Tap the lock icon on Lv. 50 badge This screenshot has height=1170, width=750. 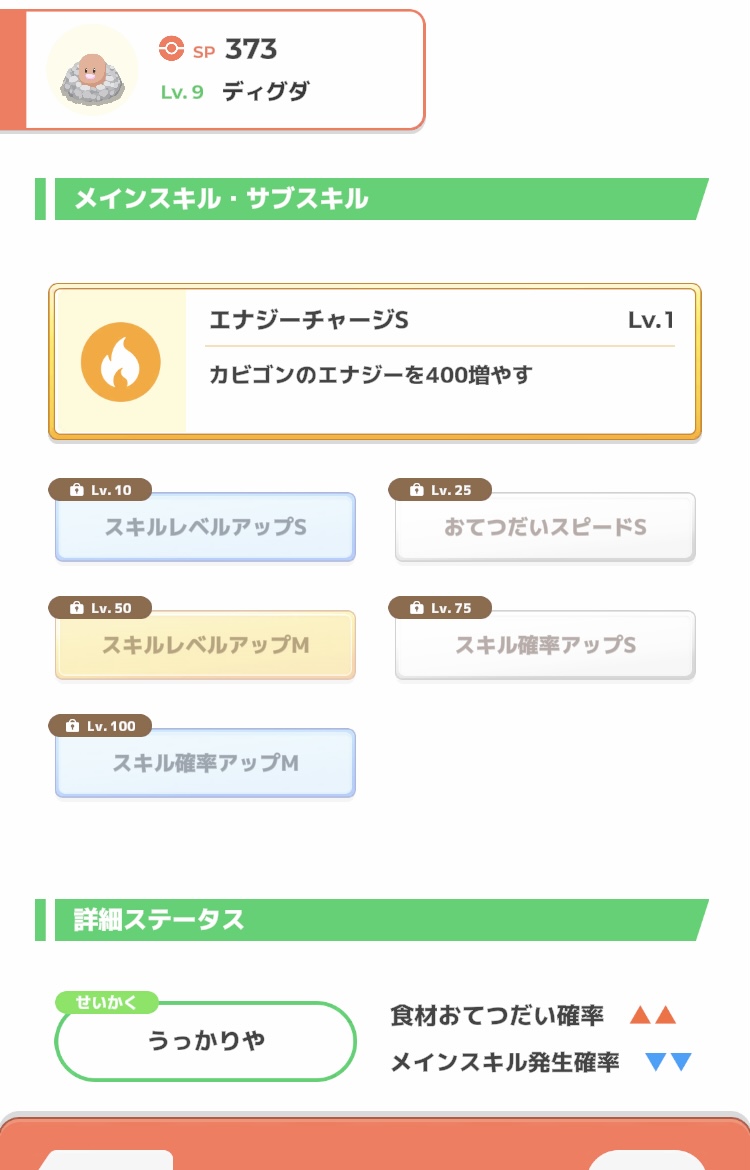pos(77,608)
